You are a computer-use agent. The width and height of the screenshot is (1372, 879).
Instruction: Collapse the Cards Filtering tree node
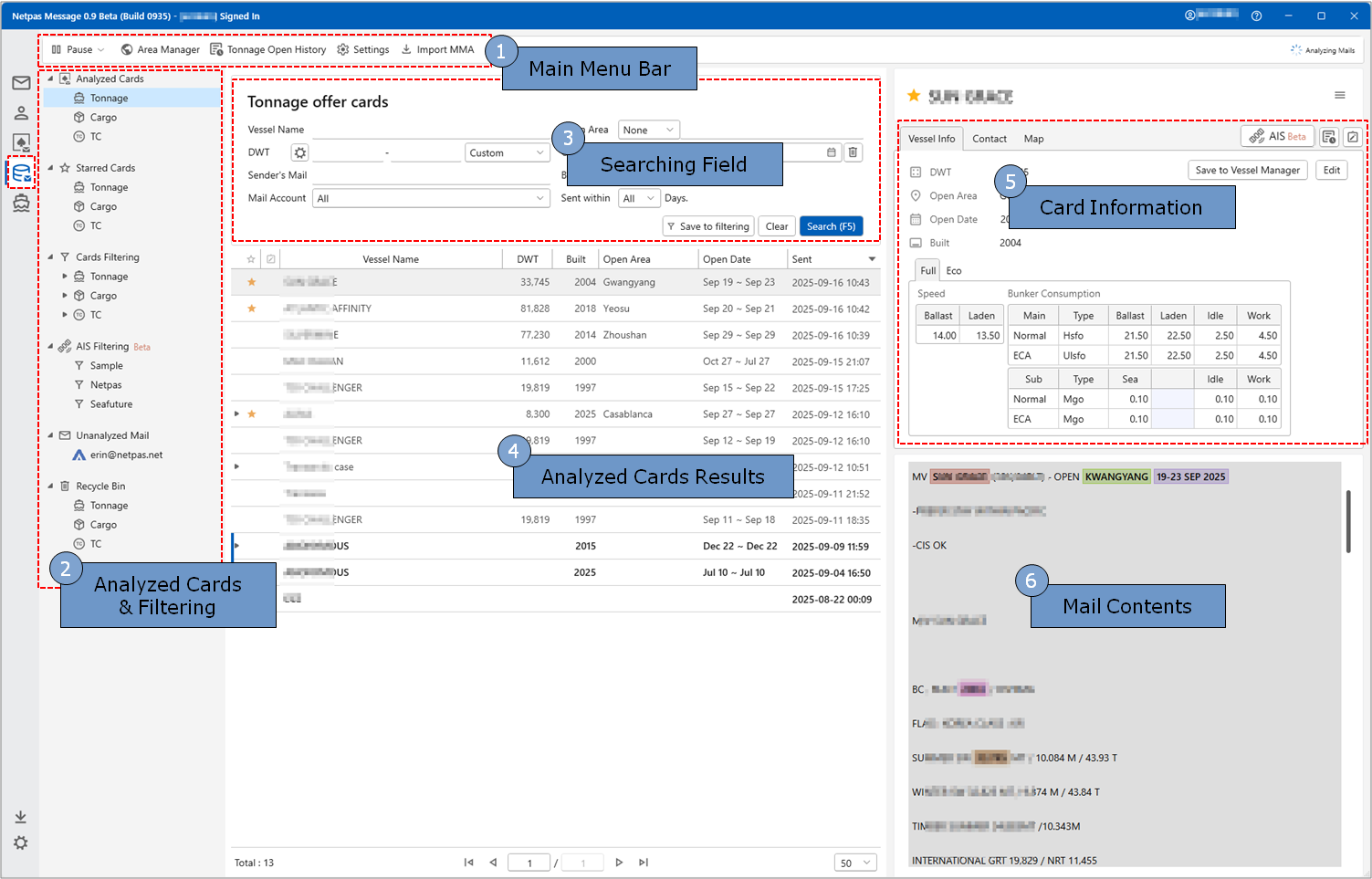(x=51, y=257)
